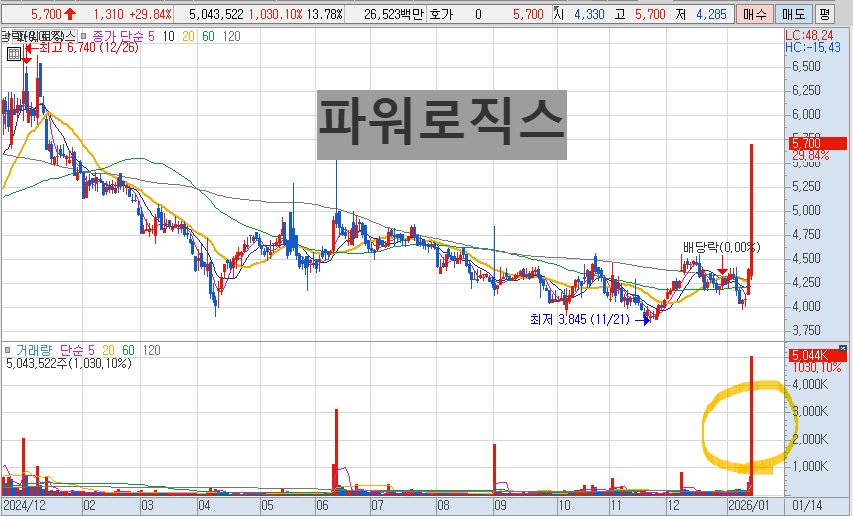This screenshot has height=516, width=853.
Task: Click the 01/14 date label
Action: click(x=807, y=506)
